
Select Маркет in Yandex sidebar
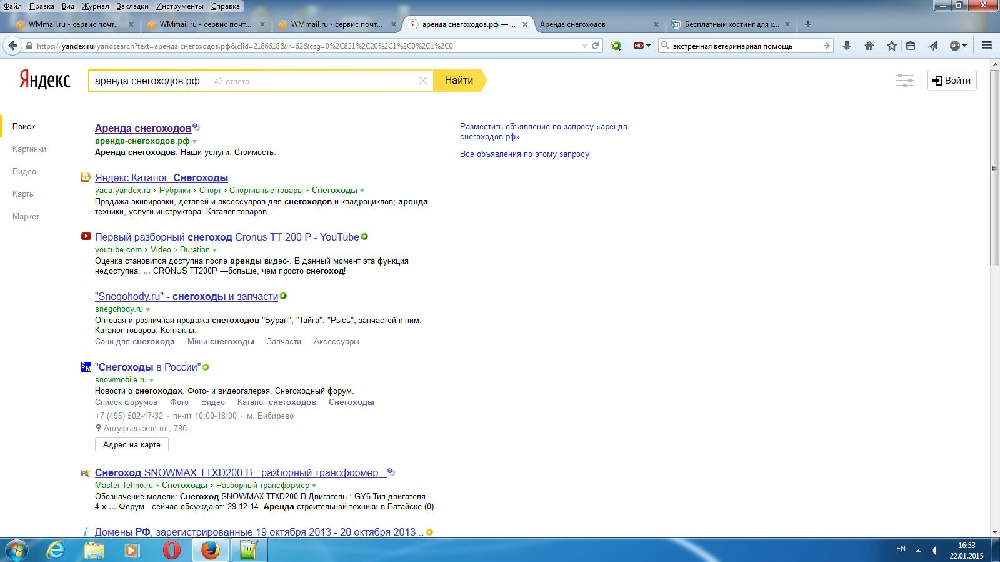[x=26, y=217]
